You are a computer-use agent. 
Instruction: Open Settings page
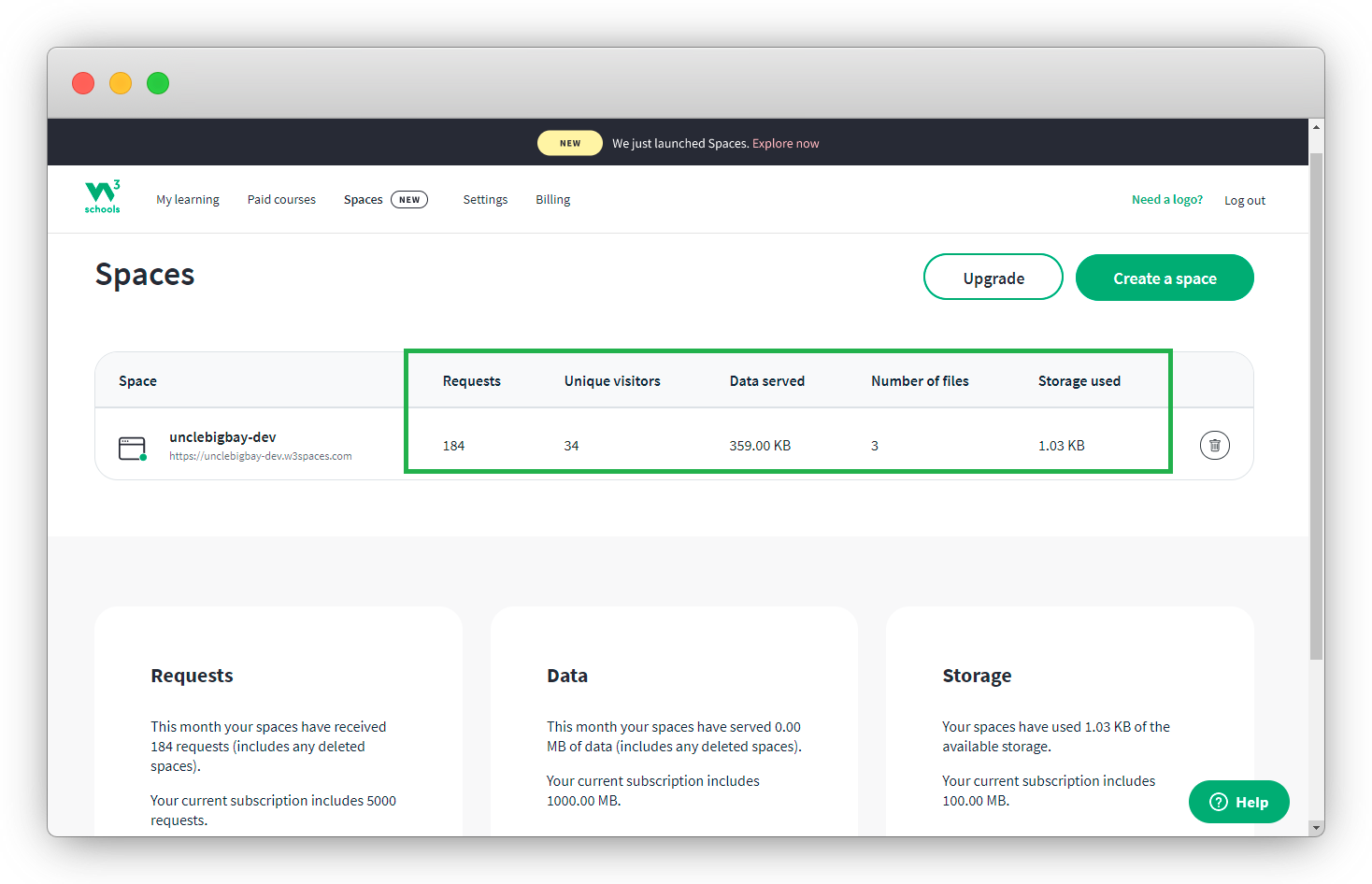[485, 200]
